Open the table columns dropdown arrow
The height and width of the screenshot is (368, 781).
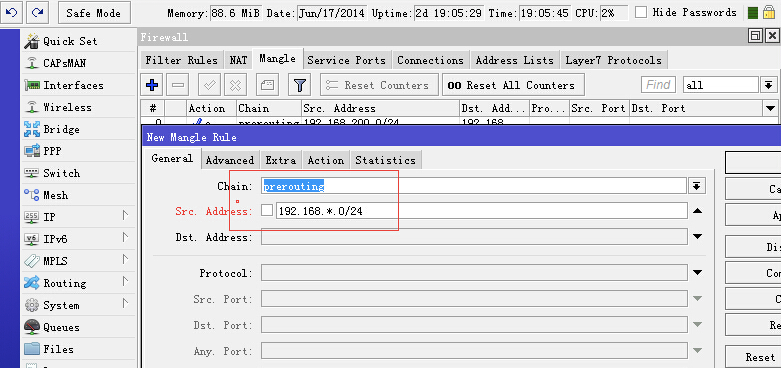[x=770, y=108]
